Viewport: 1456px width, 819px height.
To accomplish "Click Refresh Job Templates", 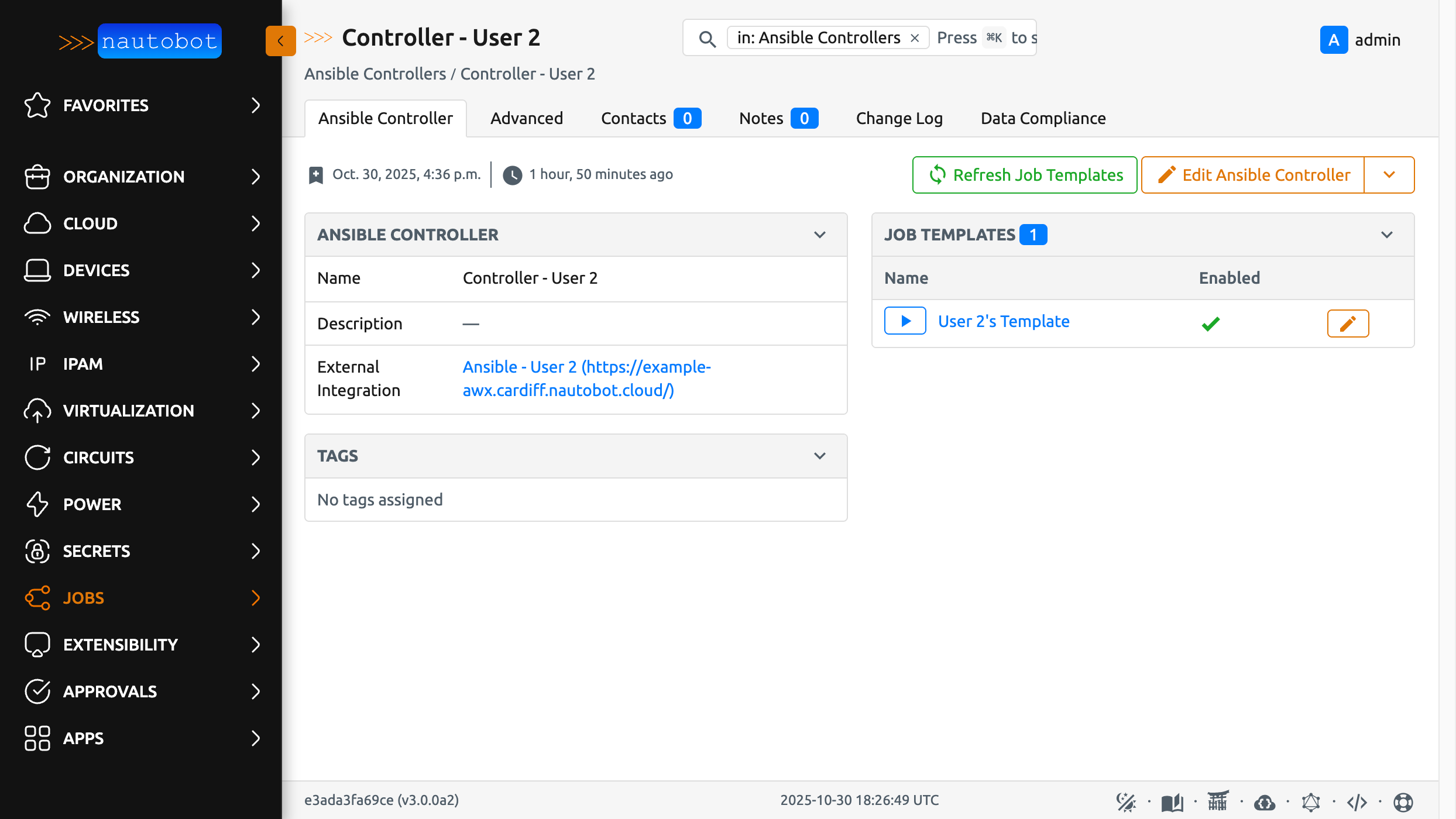I will tap(1024, 174).
